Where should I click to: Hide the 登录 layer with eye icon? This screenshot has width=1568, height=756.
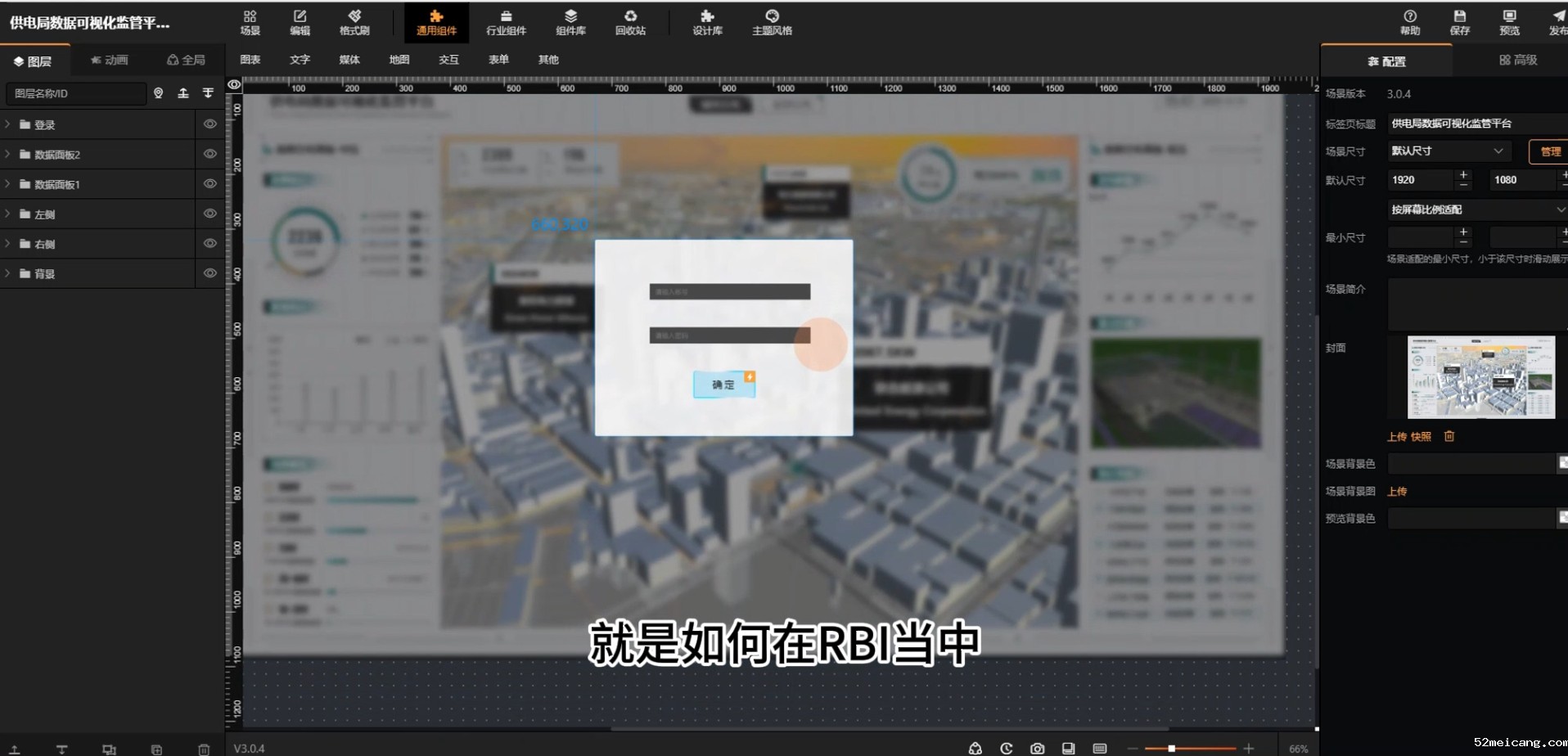tap(210, 124)
